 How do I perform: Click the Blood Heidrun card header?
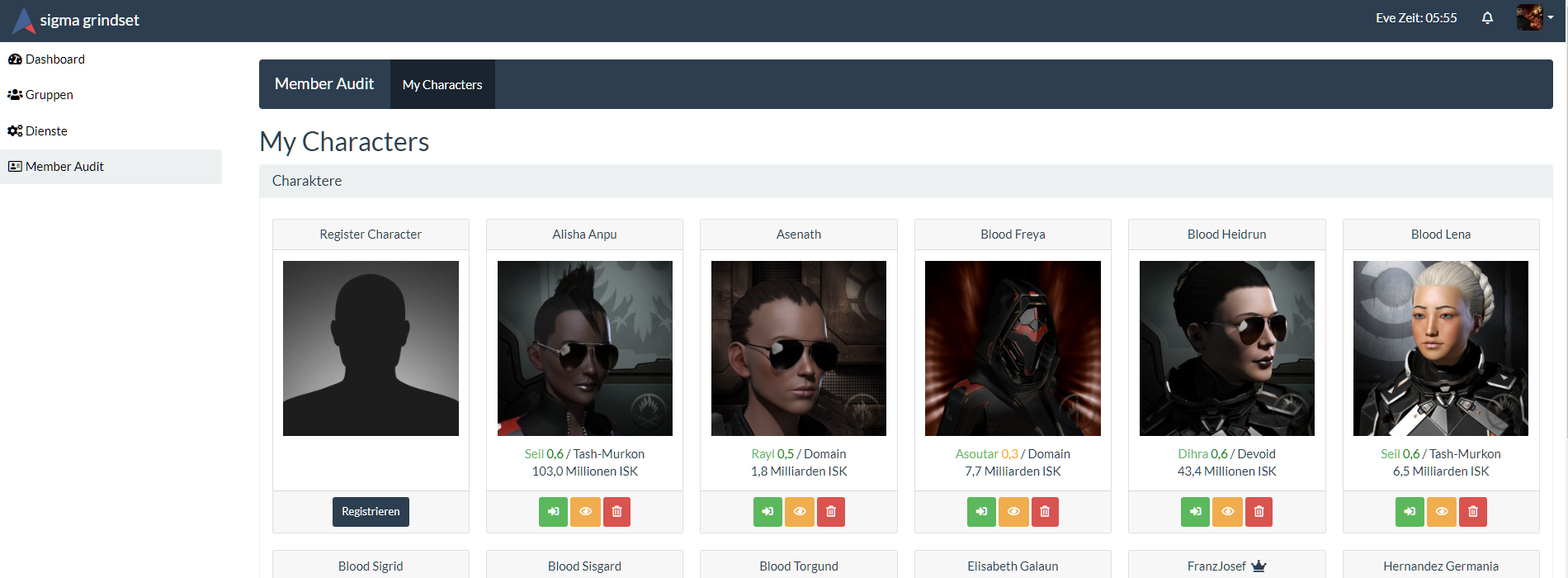point(1227,235)
